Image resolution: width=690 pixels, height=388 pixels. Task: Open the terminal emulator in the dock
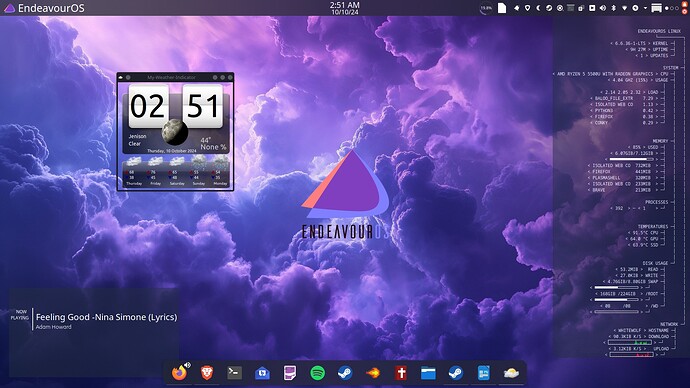[x=235, y=373]
